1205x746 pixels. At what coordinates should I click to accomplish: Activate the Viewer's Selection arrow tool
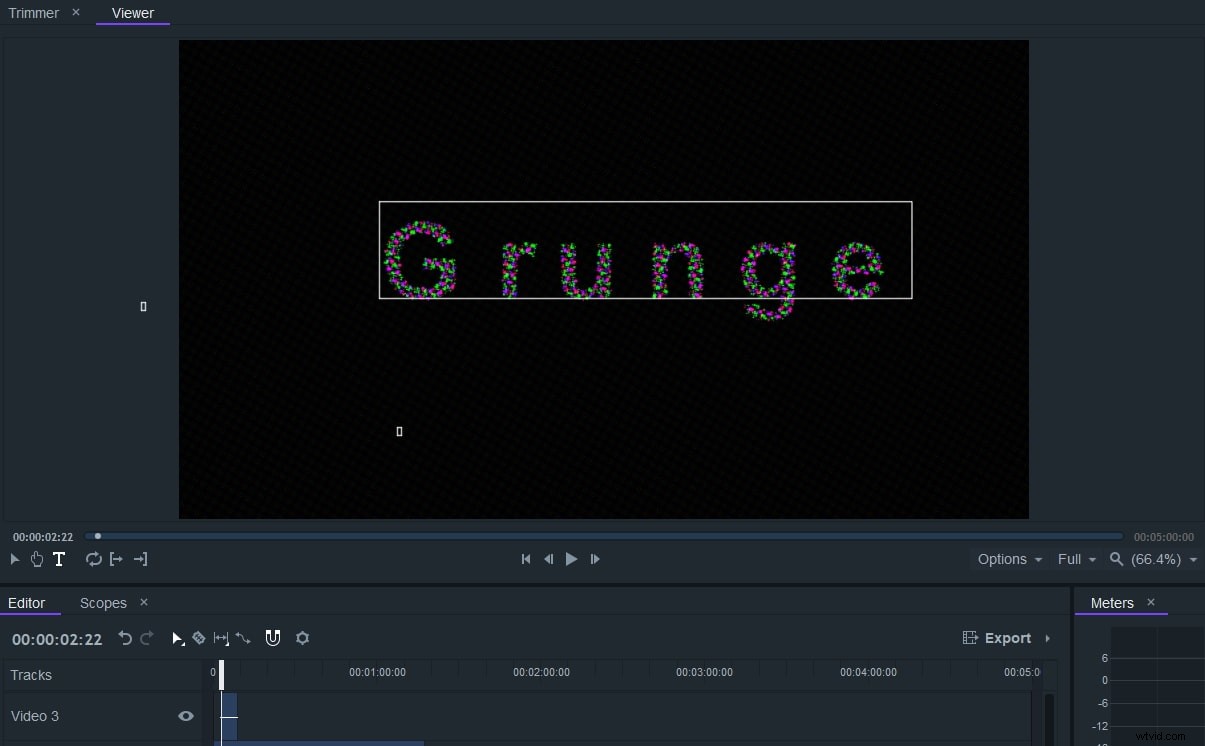click(15, 559)
